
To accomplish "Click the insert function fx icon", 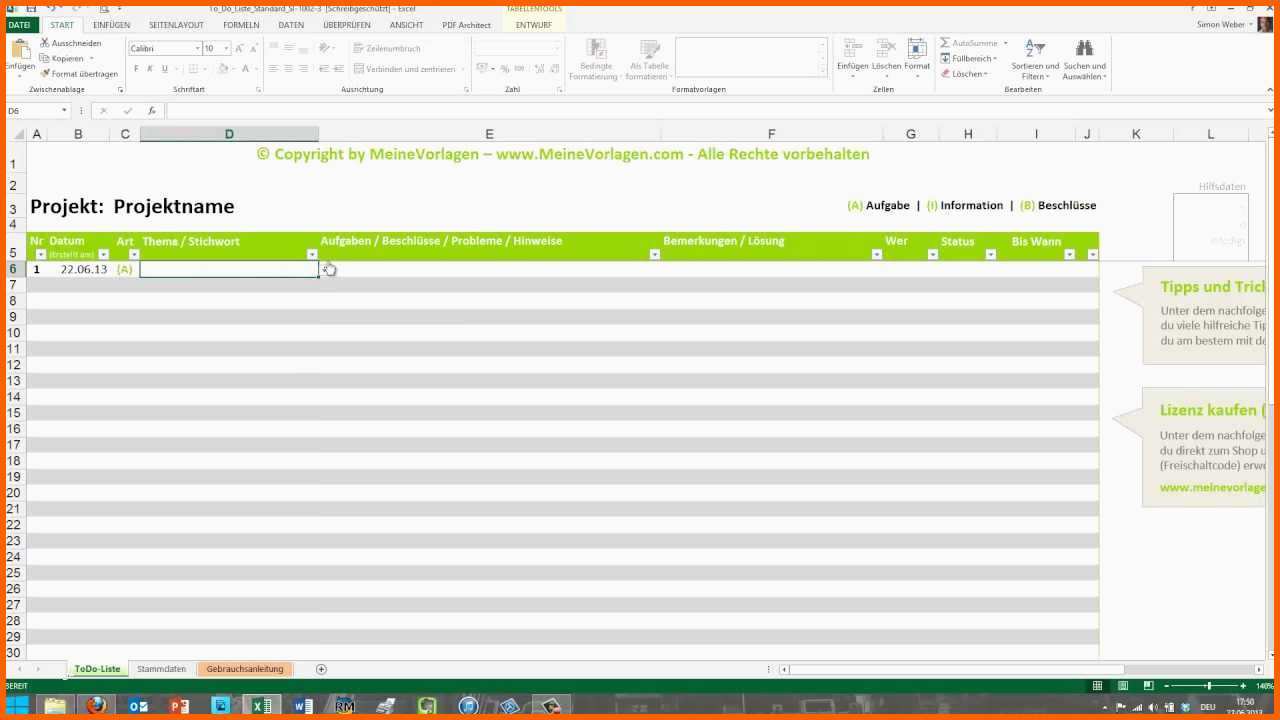I will pyautogui.click(x=152, y=111).
